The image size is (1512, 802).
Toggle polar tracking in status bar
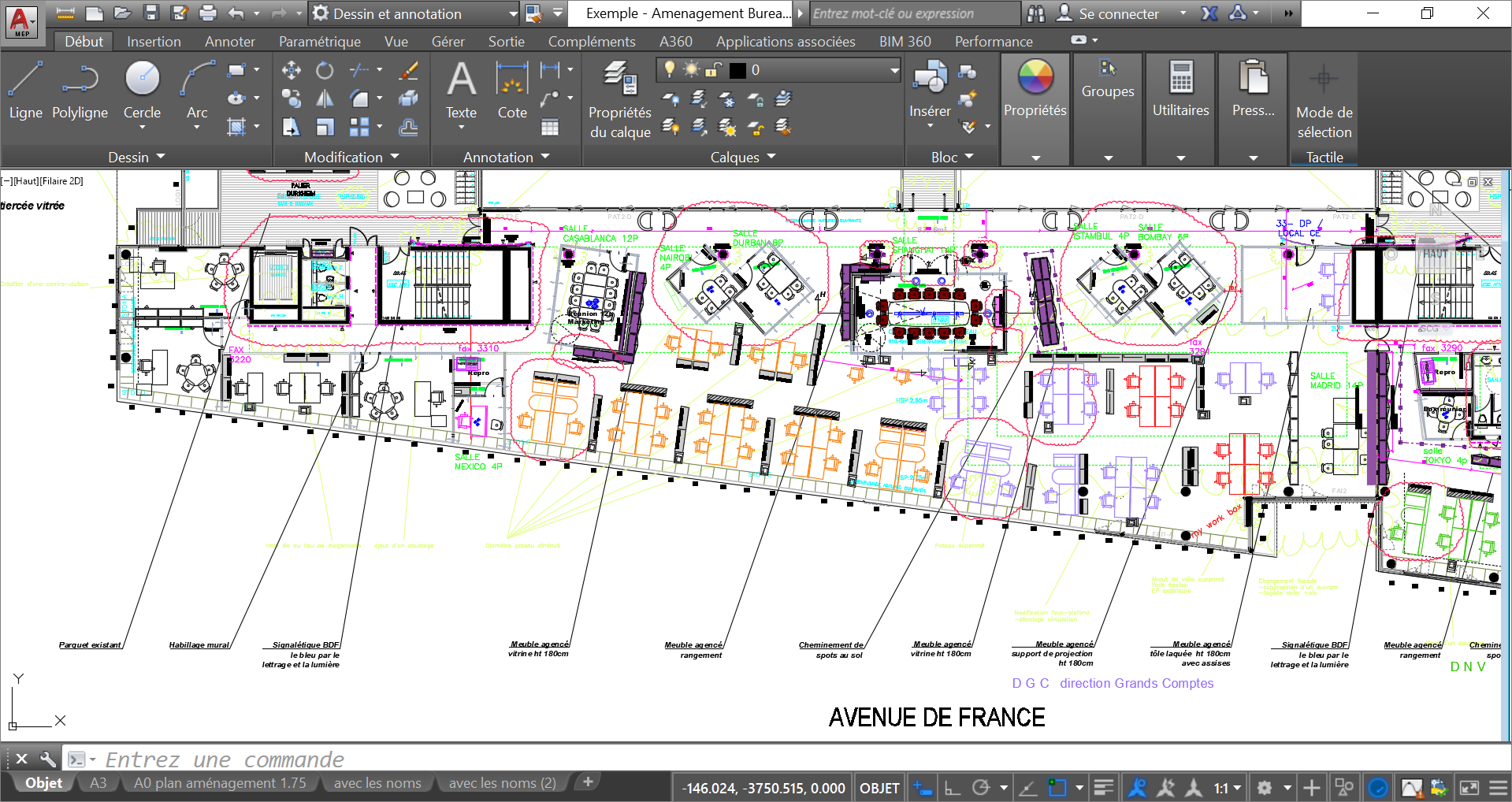pyautogui.click(x=981, y=788)
